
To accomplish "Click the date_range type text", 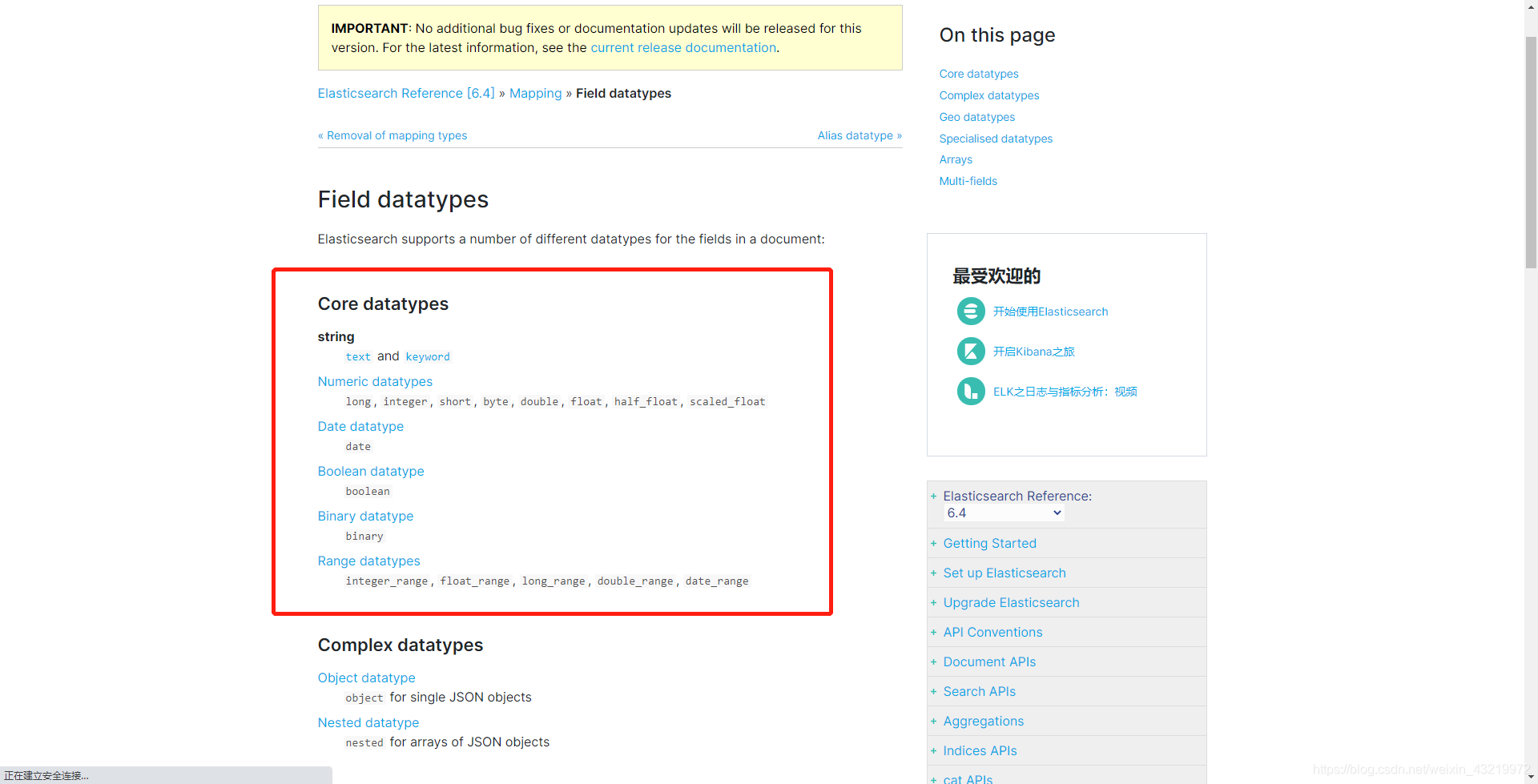I will pyautogui.click(x=717, y=581).
